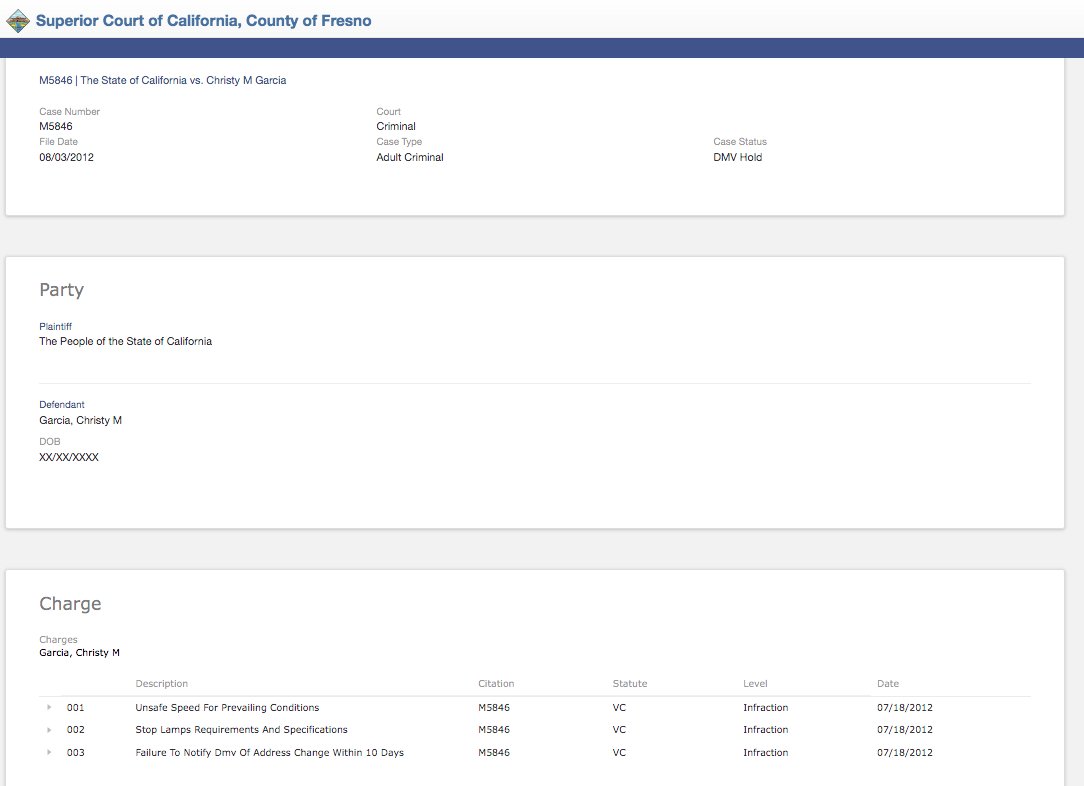Click citation M5846 in Unsafe Speed row
The height and width of the screenshot is (786, 1084).
(x=494, y=707)
